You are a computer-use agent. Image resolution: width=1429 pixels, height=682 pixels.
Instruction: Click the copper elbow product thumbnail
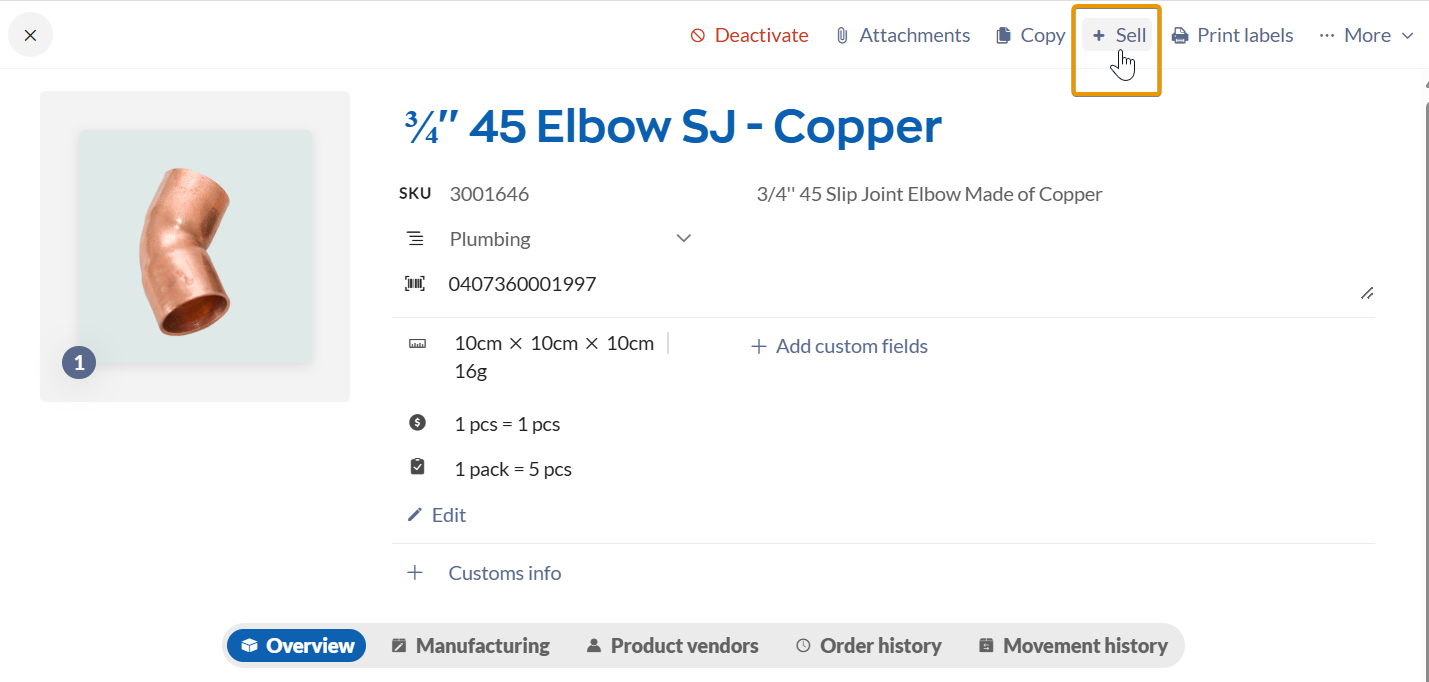(x=195, y=247)
